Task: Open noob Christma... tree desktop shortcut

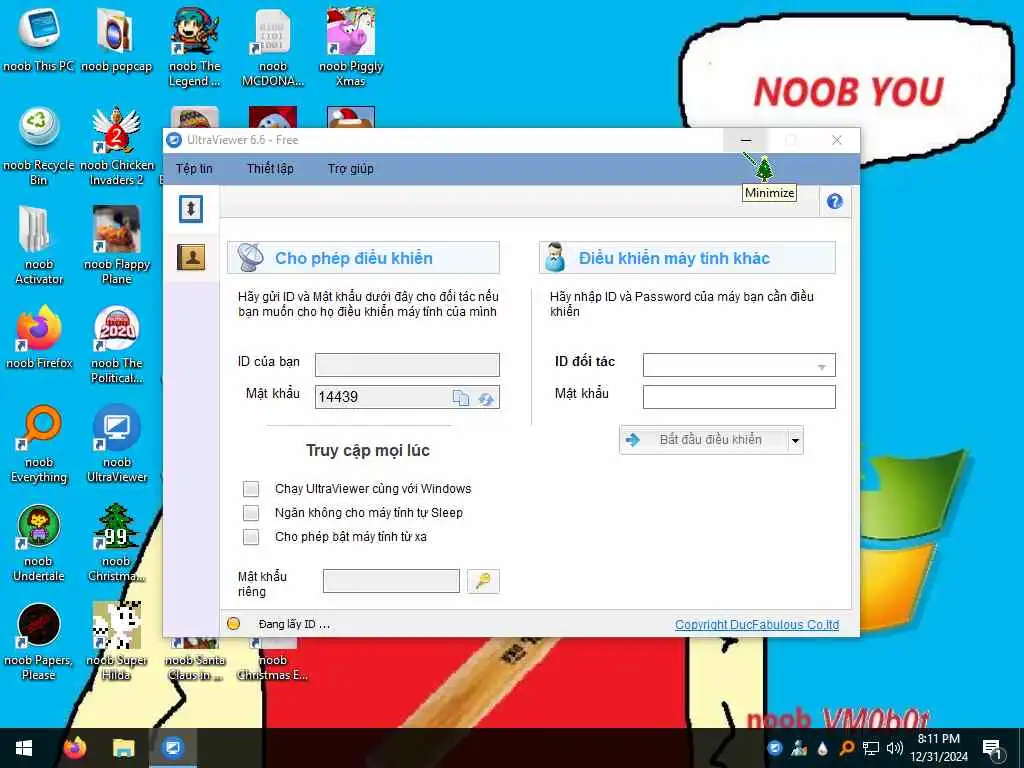Action: click(116, 542)
